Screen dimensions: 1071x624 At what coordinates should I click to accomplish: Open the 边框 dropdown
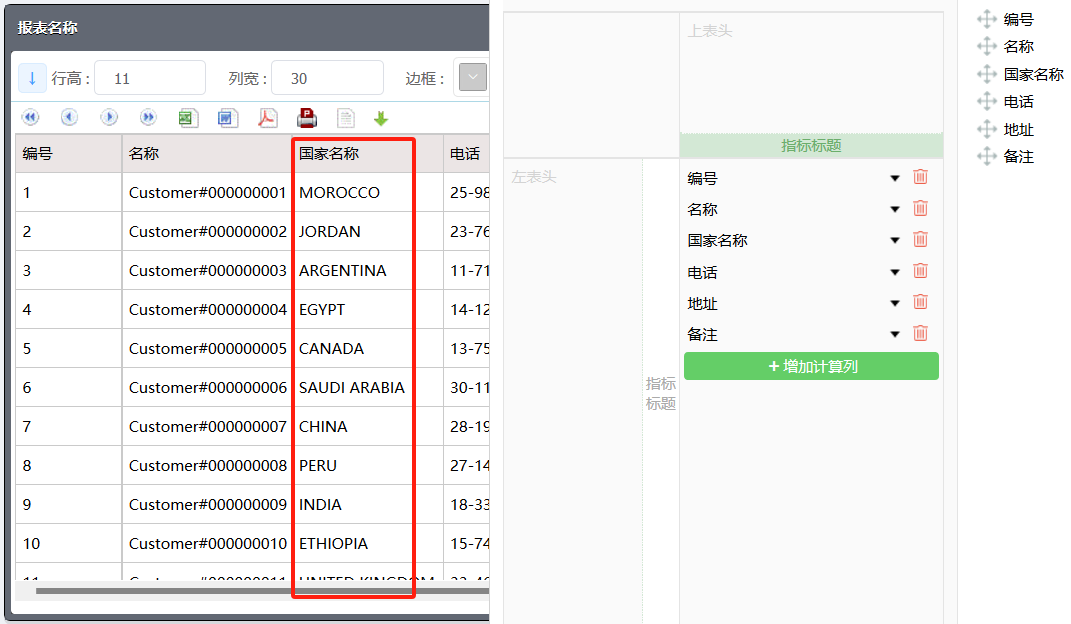point(472,78)
